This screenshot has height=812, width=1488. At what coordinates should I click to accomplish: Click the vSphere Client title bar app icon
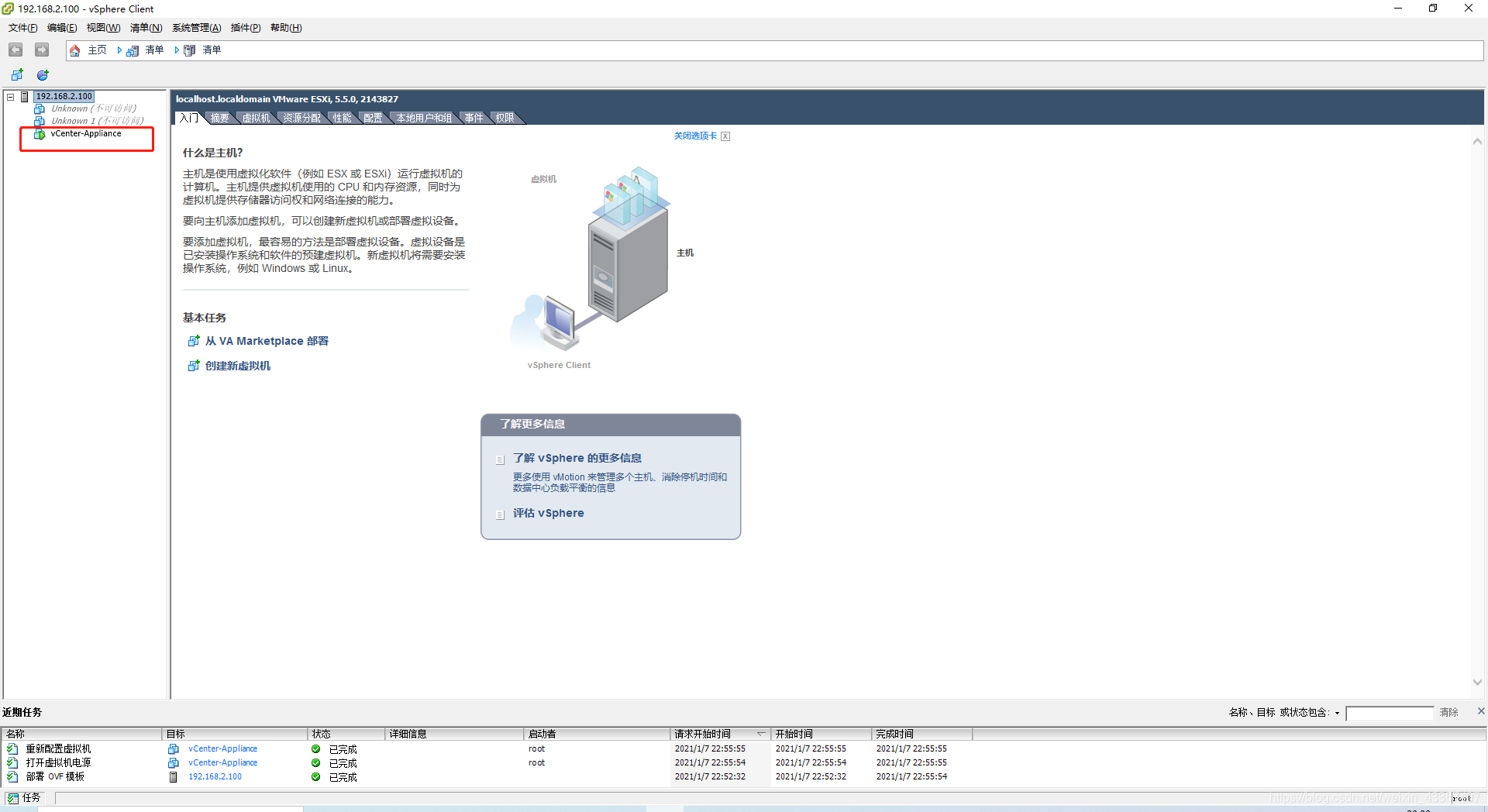point(8,9)
